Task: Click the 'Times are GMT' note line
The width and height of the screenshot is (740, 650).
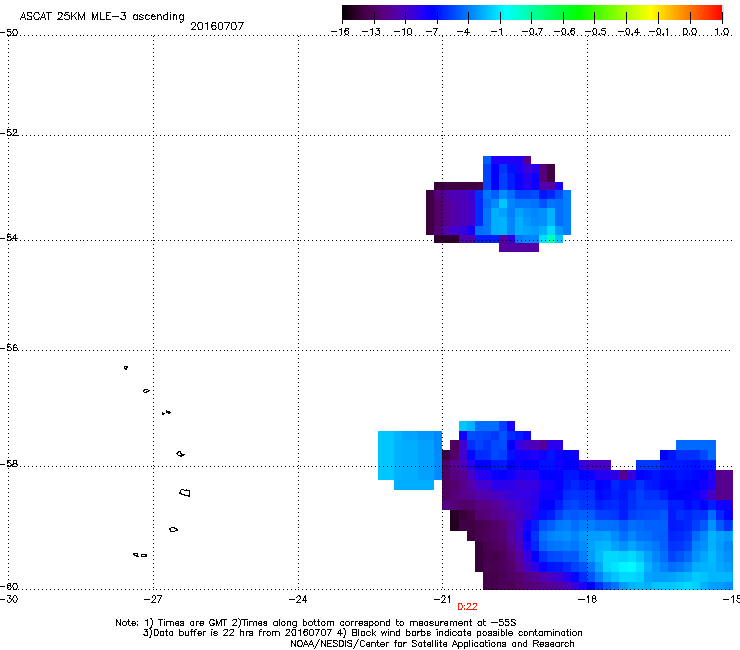Action: click(x=316, y=623)
